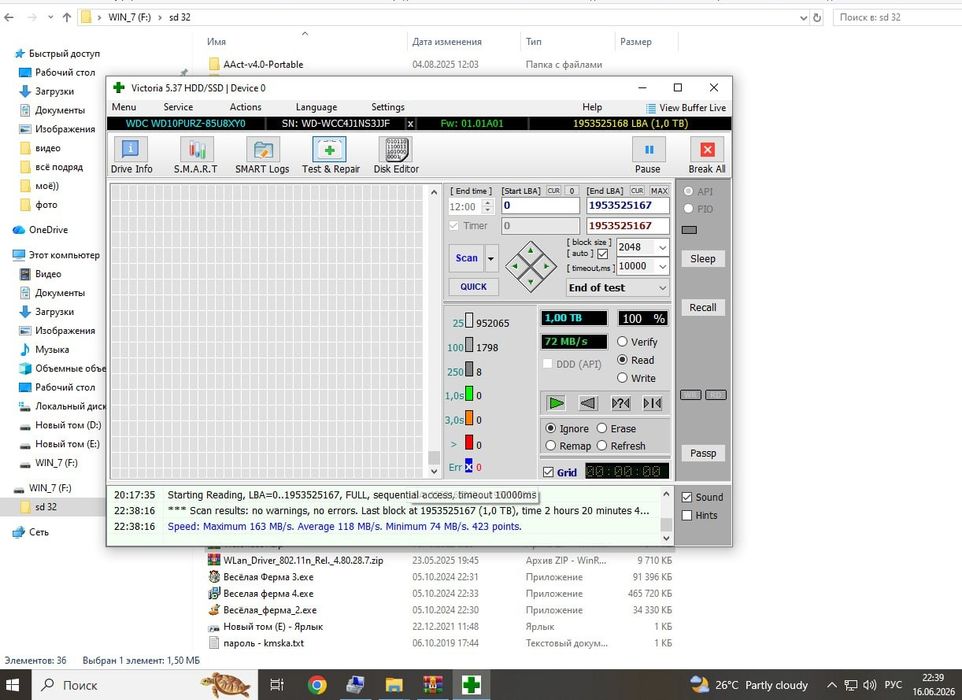Click the Passp button
This screenshot has height=700, width=962.
pyautogui.click(x=702, y=453)
